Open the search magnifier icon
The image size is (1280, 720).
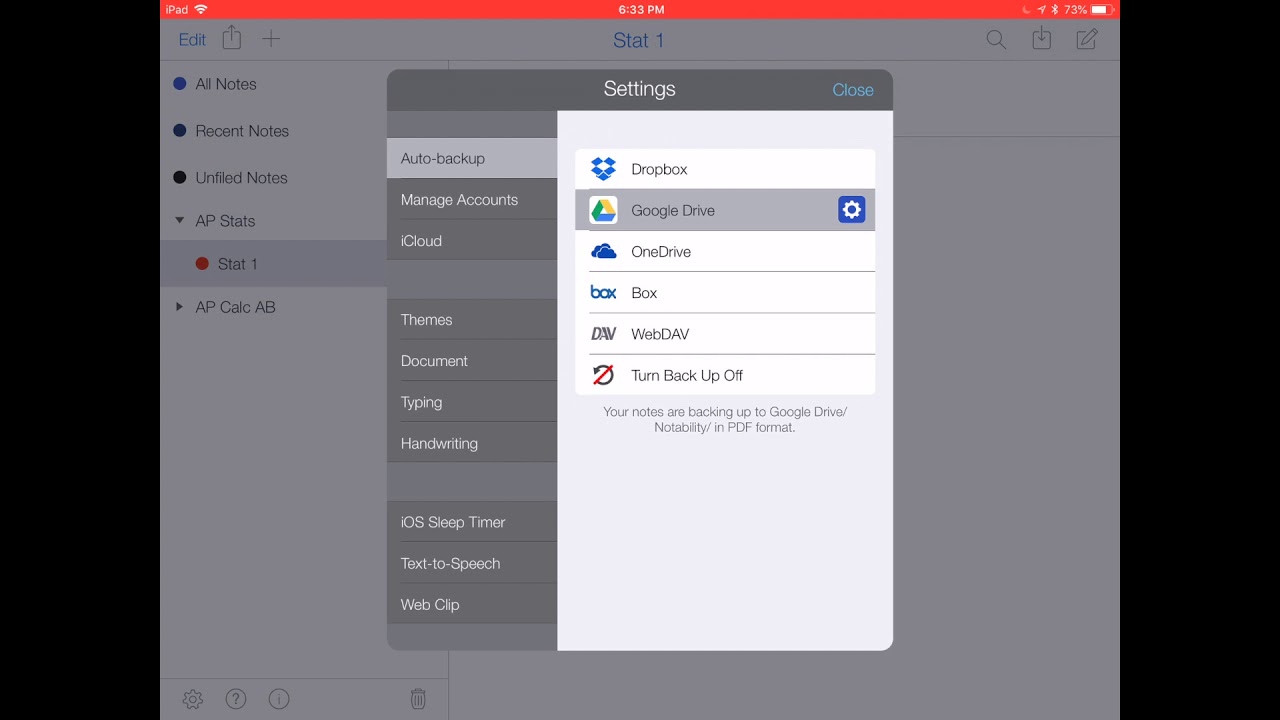[996, 40]
